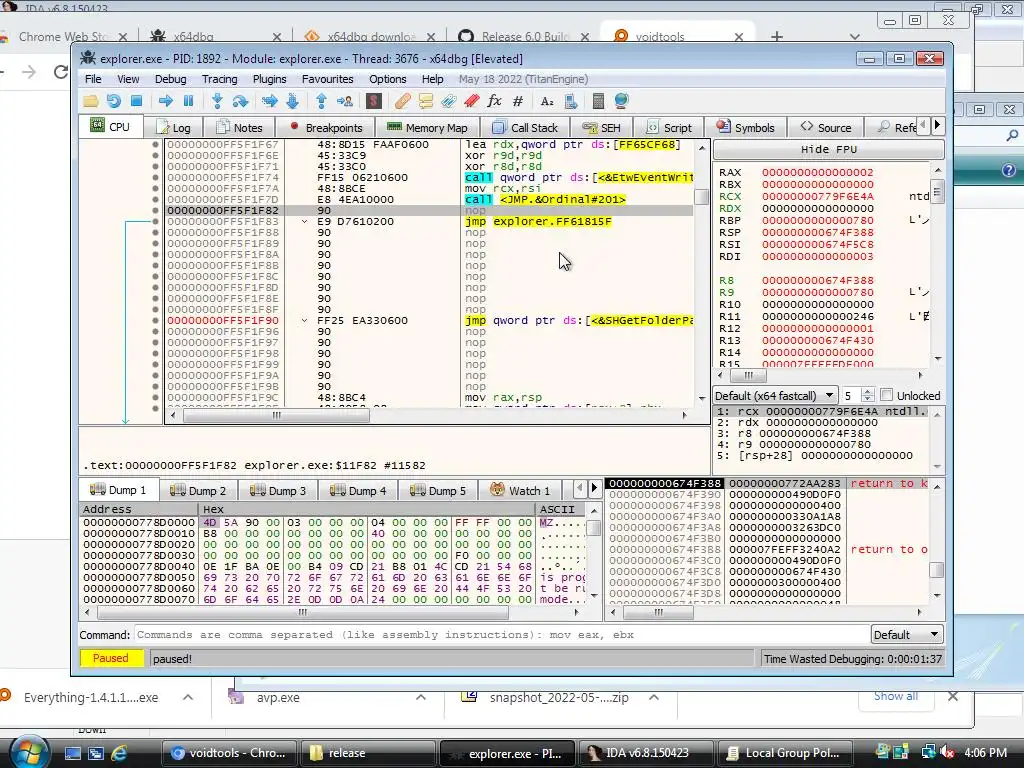Open the calling convention dropdown
Viewport: 1024px width, 768px height.
pos(775,396)
